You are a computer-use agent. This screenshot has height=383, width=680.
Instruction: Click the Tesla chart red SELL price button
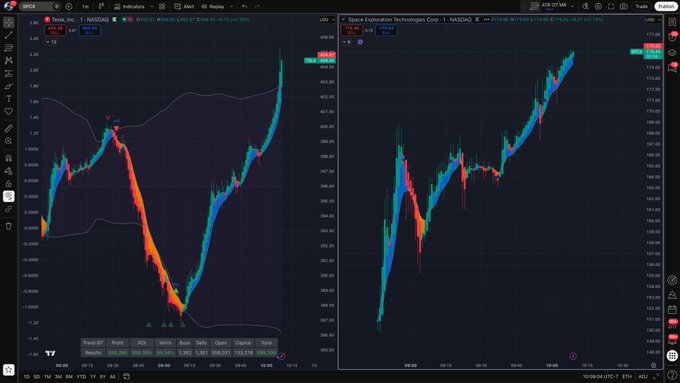55,30
